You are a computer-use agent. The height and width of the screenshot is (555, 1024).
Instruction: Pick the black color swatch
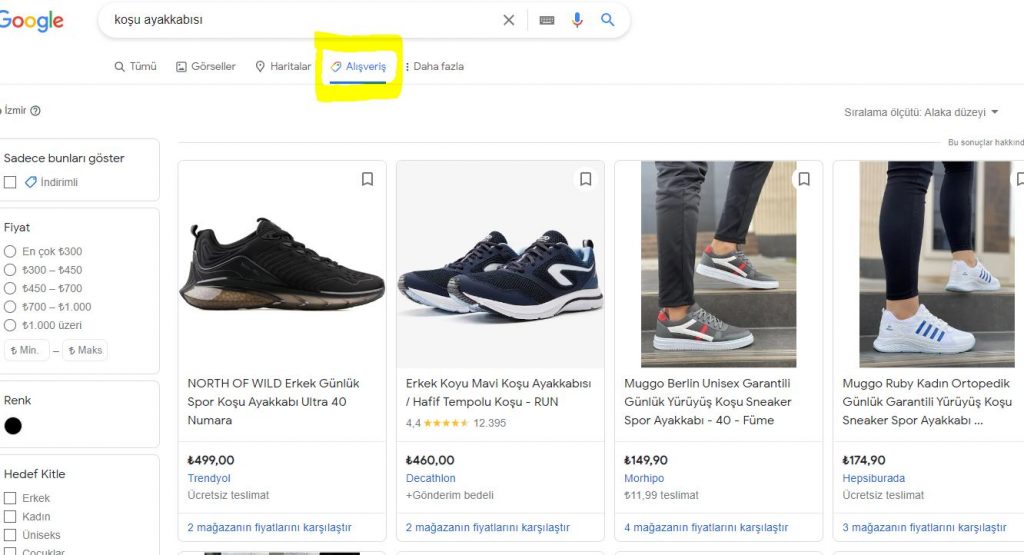click(13, 426)
